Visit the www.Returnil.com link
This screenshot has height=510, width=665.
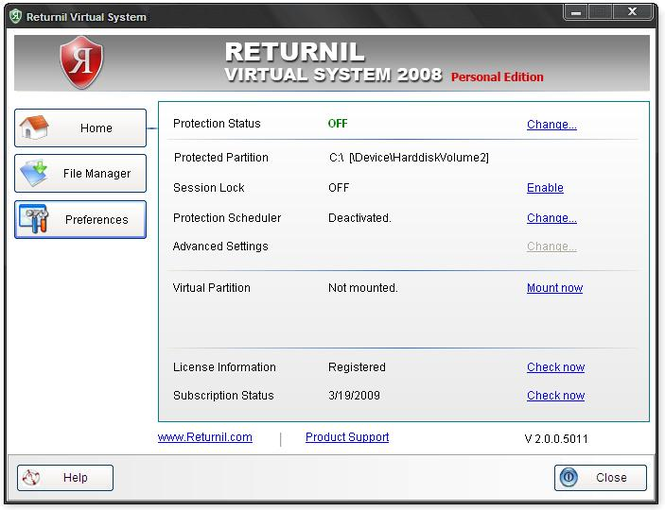pyautogui.click(x=205, y=437)
